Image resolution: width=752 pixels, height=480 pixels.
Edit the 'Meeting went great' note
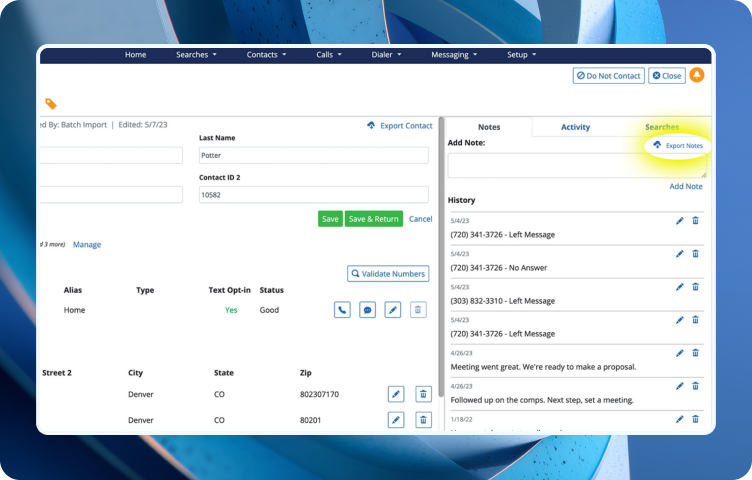coord(680,353)
